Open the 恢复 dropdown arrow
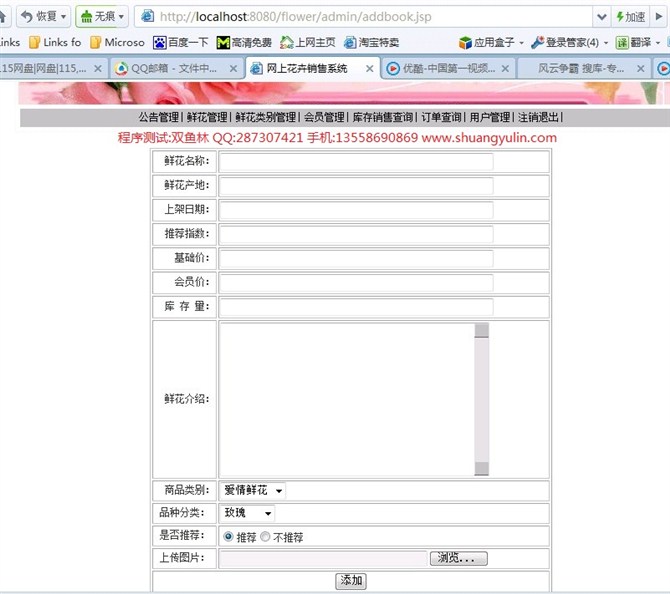Screen dimensions: 670x594 [64, 17]
